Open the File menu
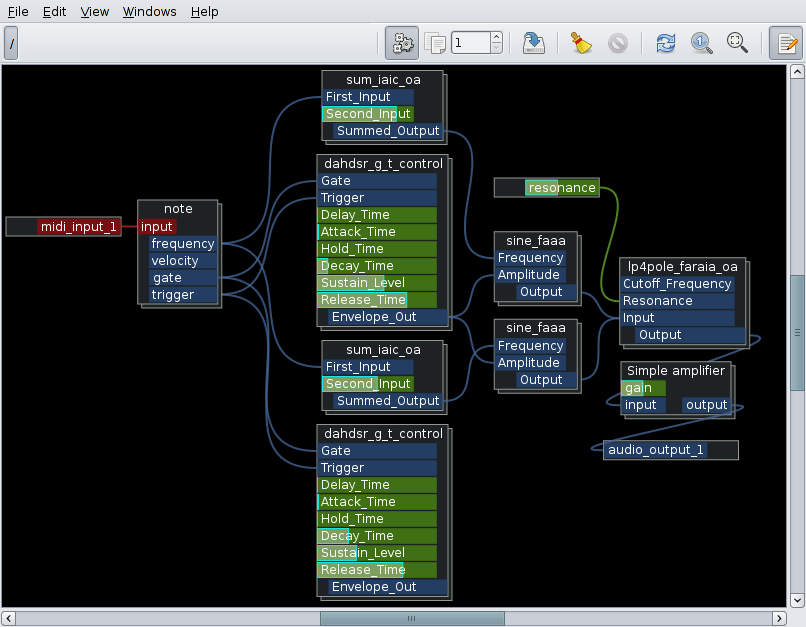Viewport: 806px width, 627px height. (x=18, y=12)
